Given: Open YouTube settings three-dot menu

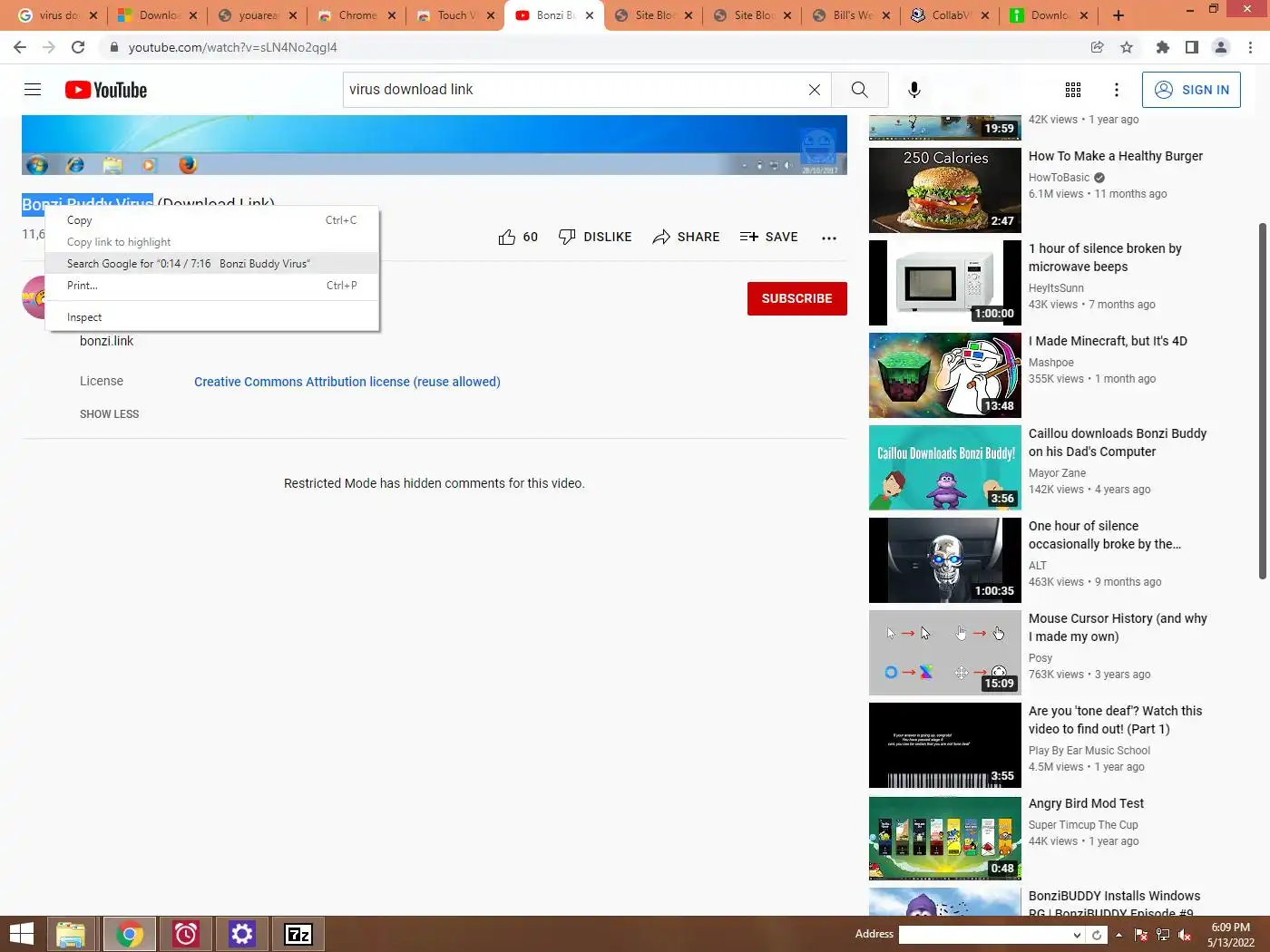Looking at the screenshot, I should tap(1117, 89).
